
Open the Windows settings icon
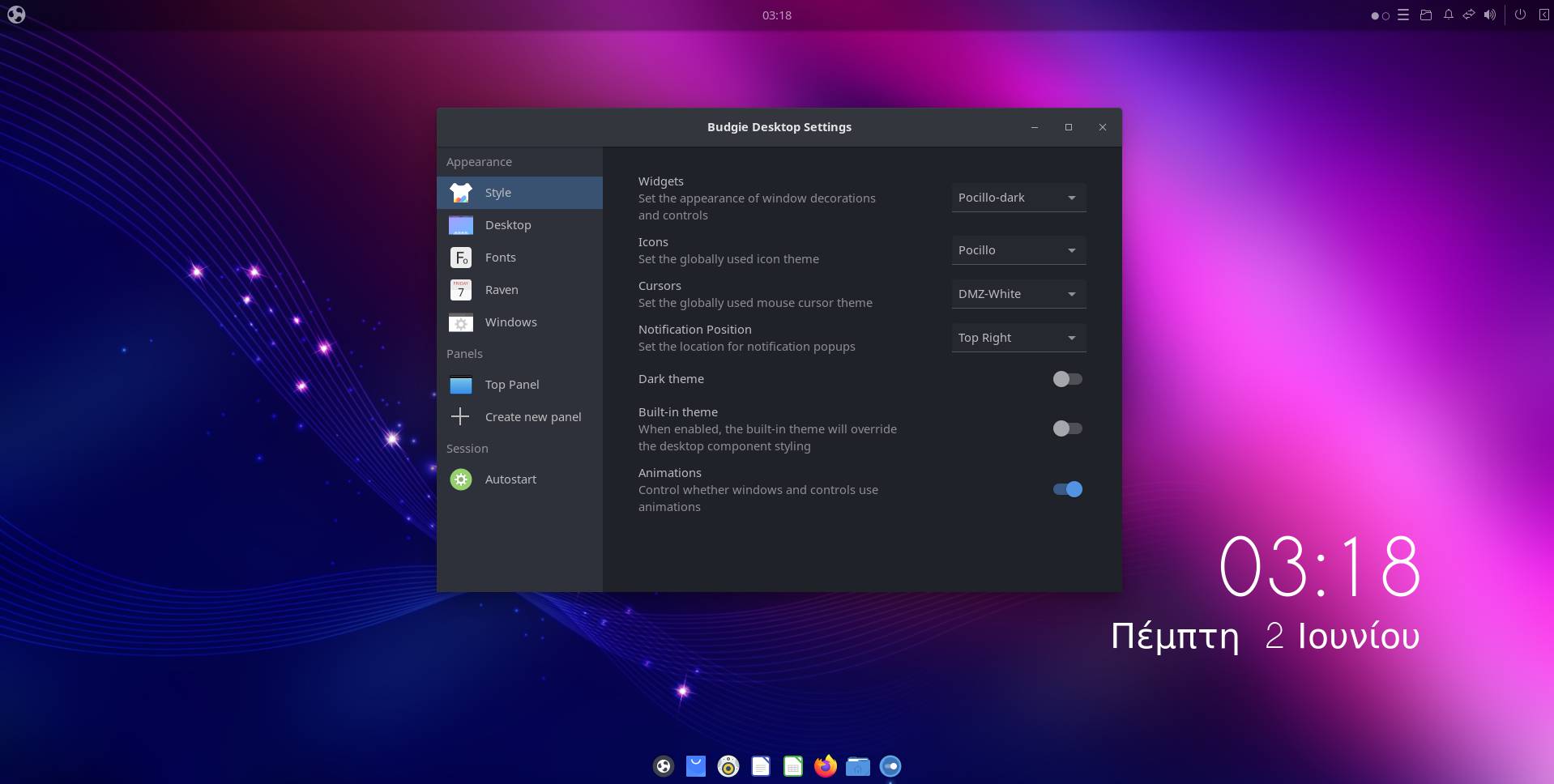(x=460, y=322)
